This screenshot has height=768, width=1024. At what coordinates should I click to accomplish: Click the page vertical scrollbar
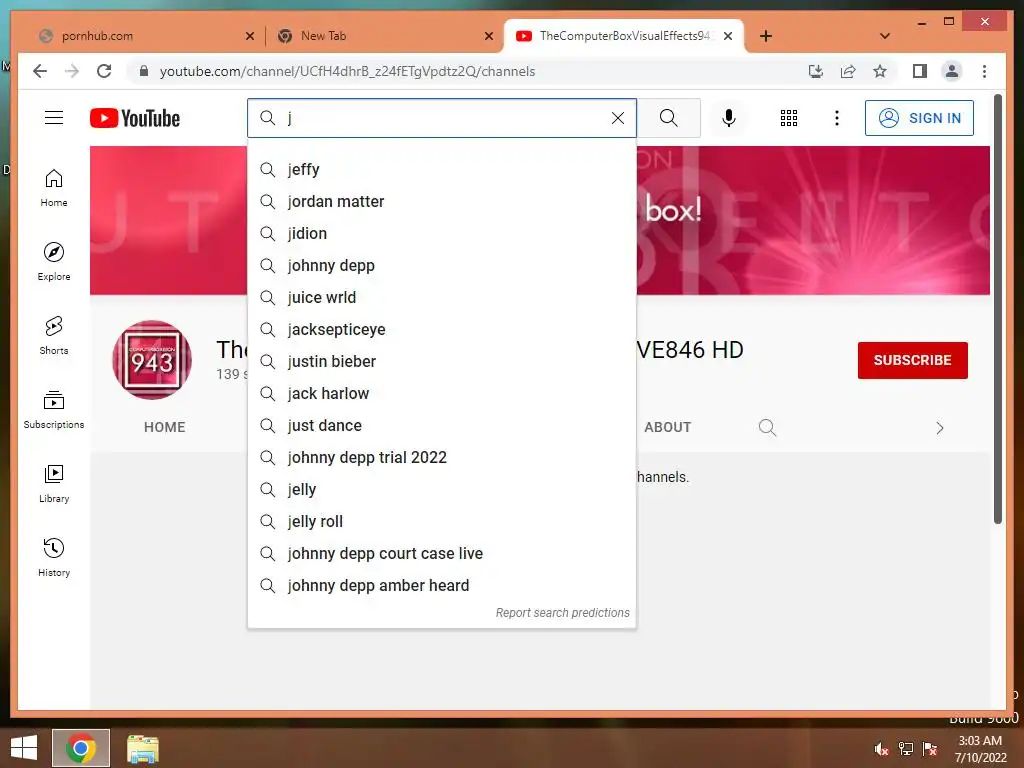pyautogui.click(x=997, y=309)
